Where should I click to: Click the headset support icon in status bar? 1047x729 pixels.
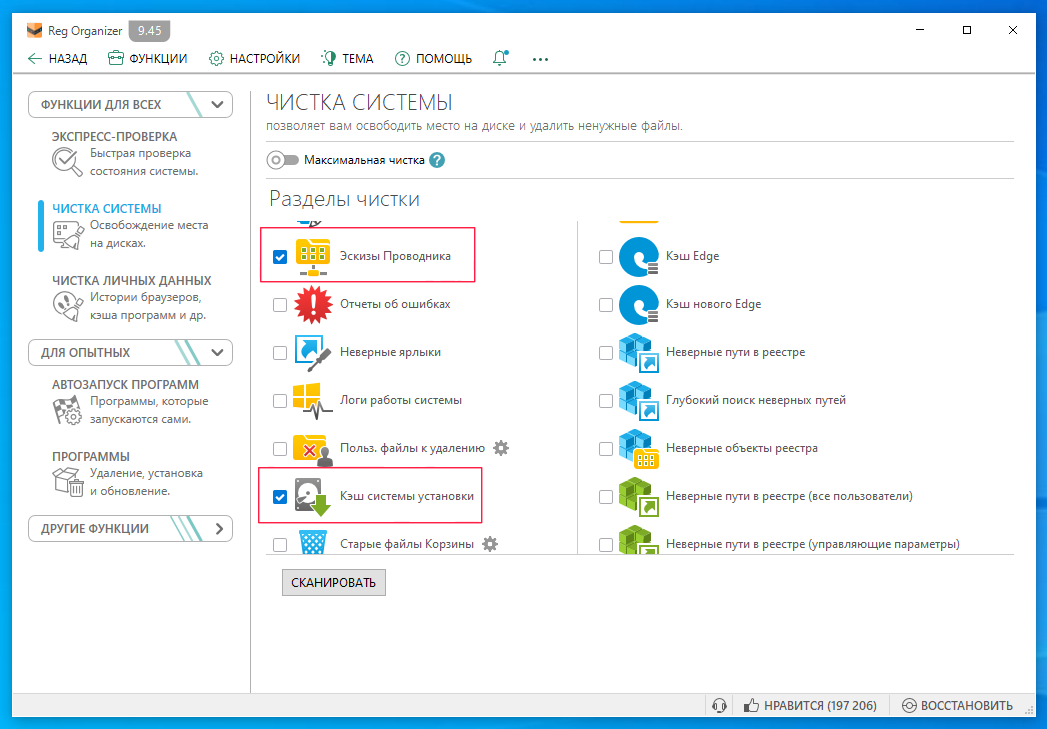coord(718,706)
